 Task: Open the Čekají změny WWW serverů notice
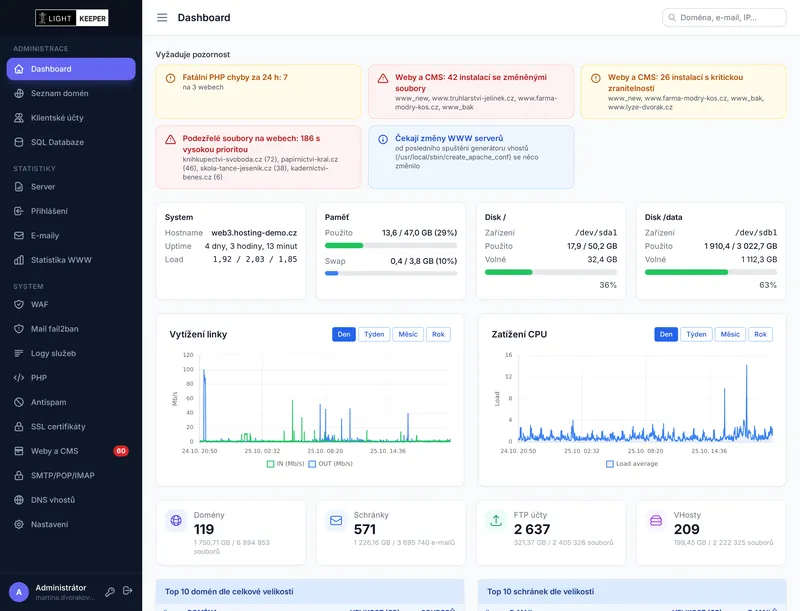(471, 157)
